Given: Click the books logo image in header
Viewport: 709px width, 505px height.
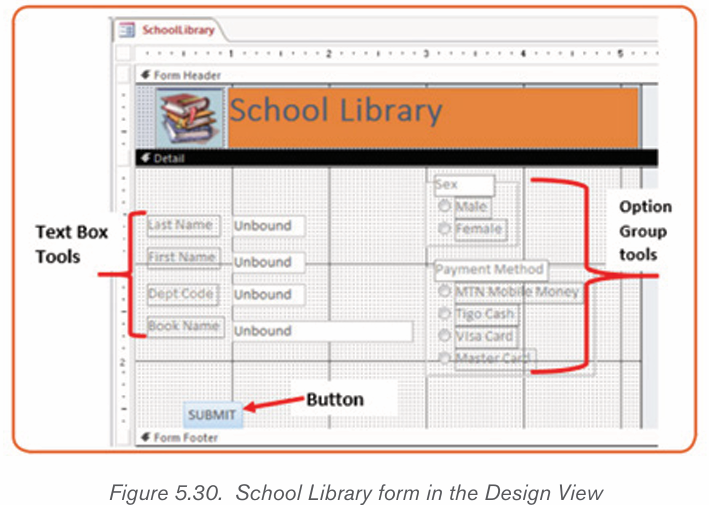Looking at the screenshot, I should point(190,118).
